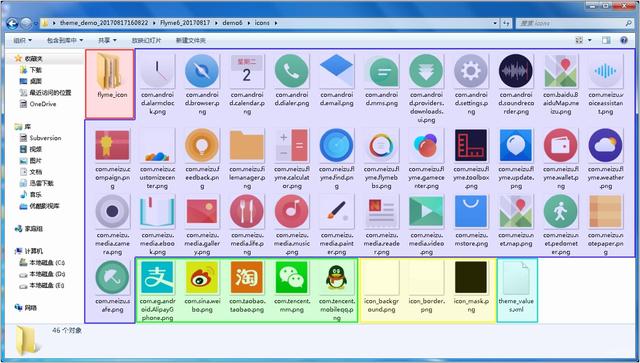Select com.android.browser.png compass icon

202,71
